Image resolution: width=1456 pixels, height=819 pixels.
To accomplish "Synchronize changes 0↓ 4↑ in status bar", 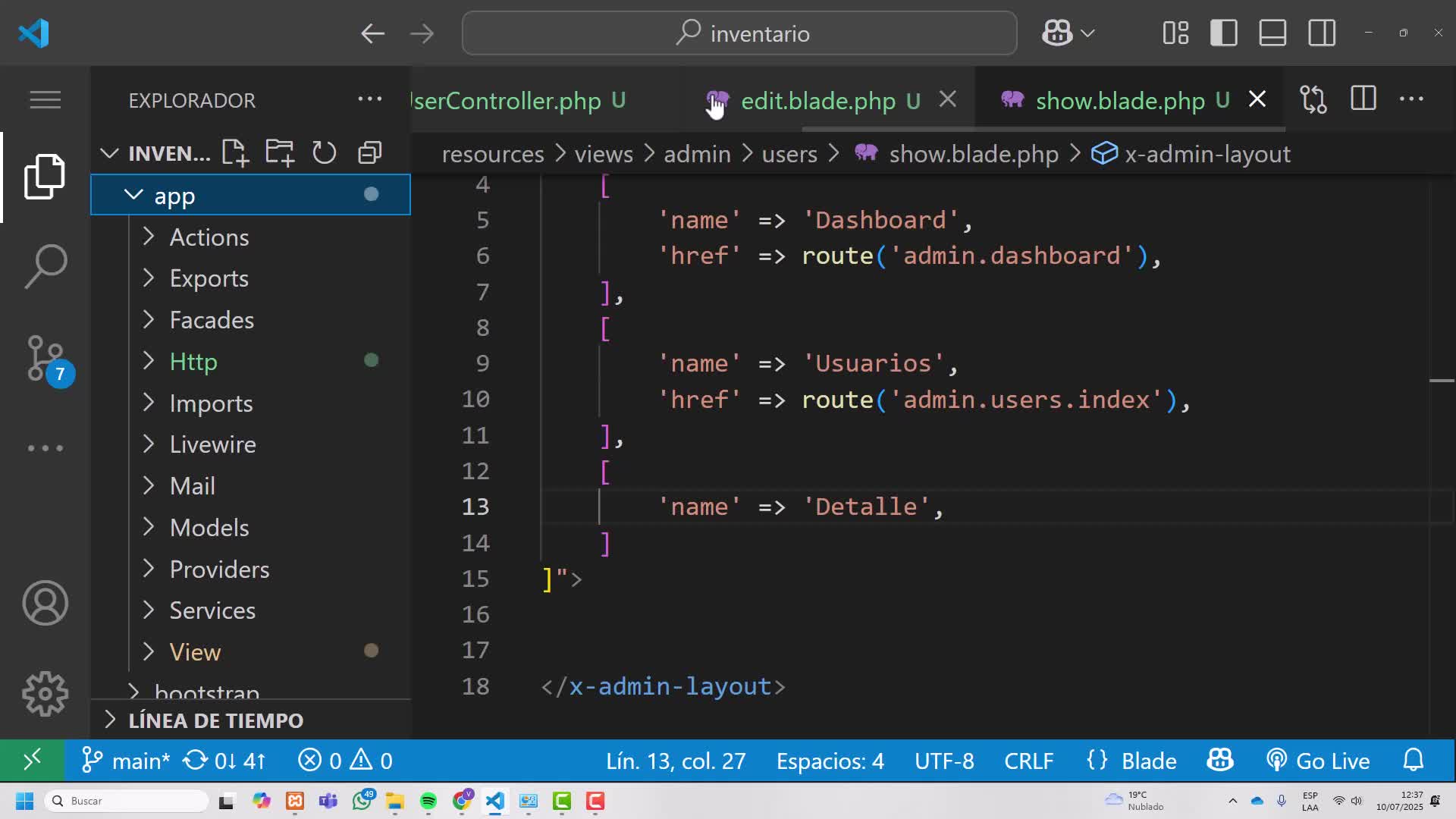I will point(225,761).
